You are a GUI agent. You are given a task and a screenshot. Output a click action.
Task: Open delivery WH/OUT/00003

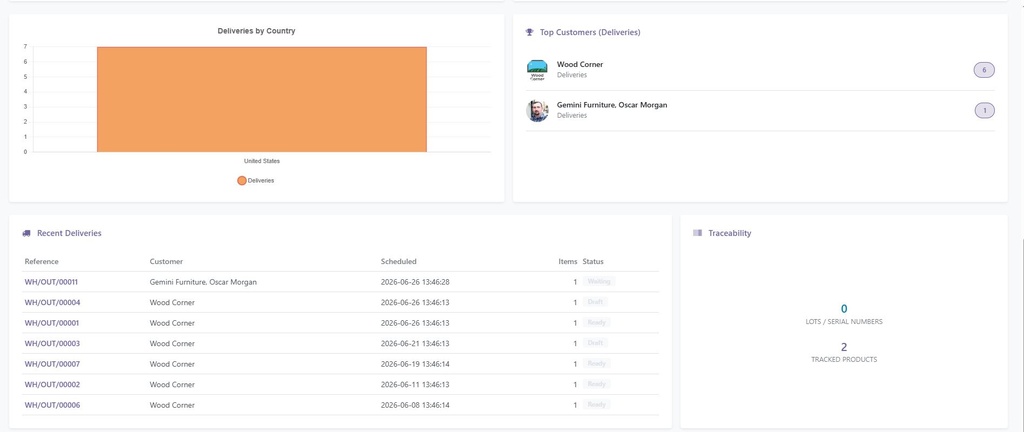tap(52, 343)
